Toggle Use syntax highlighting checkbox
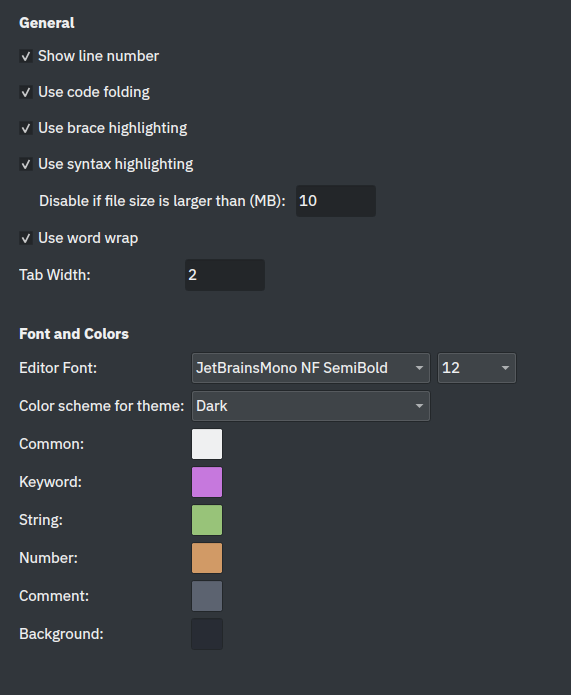This screenshot has width=571, height=695. click(26, 164)
